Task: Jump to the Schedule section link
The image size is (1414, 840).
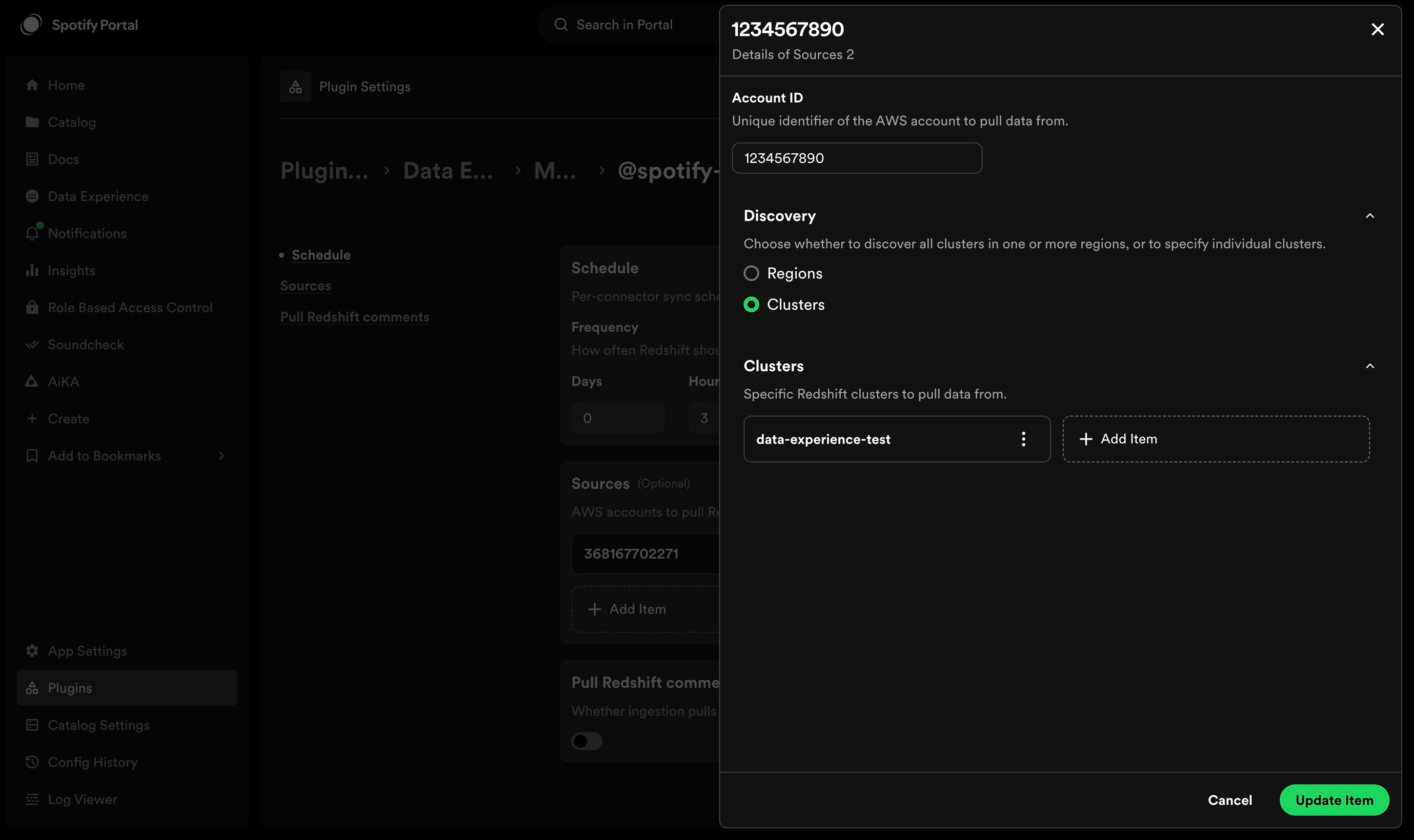Action: tap(321, 255)
